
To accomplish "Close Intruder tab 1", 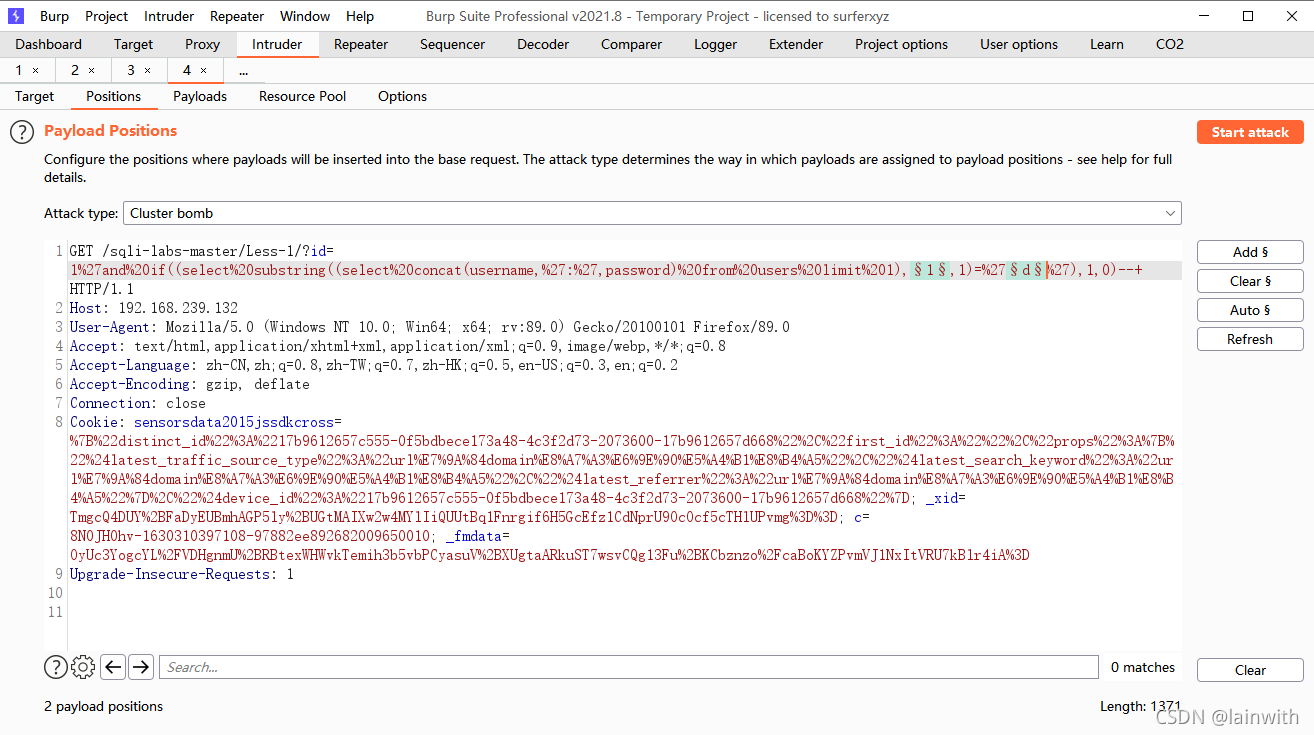I will [36, 71].
